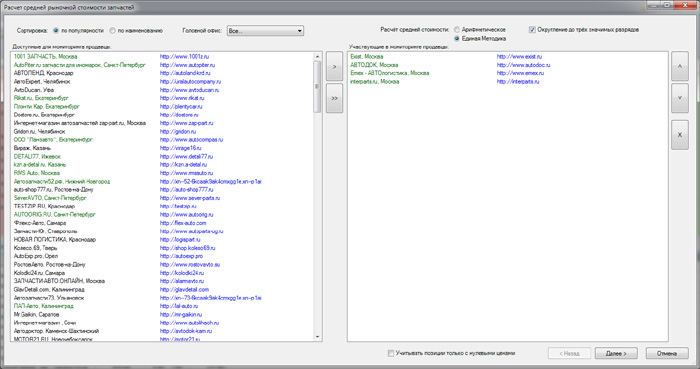700x369 pixels.
Task: Choose 'Арифметическое' average calculation
Action: pyautogui.click(x=457, y=29)
